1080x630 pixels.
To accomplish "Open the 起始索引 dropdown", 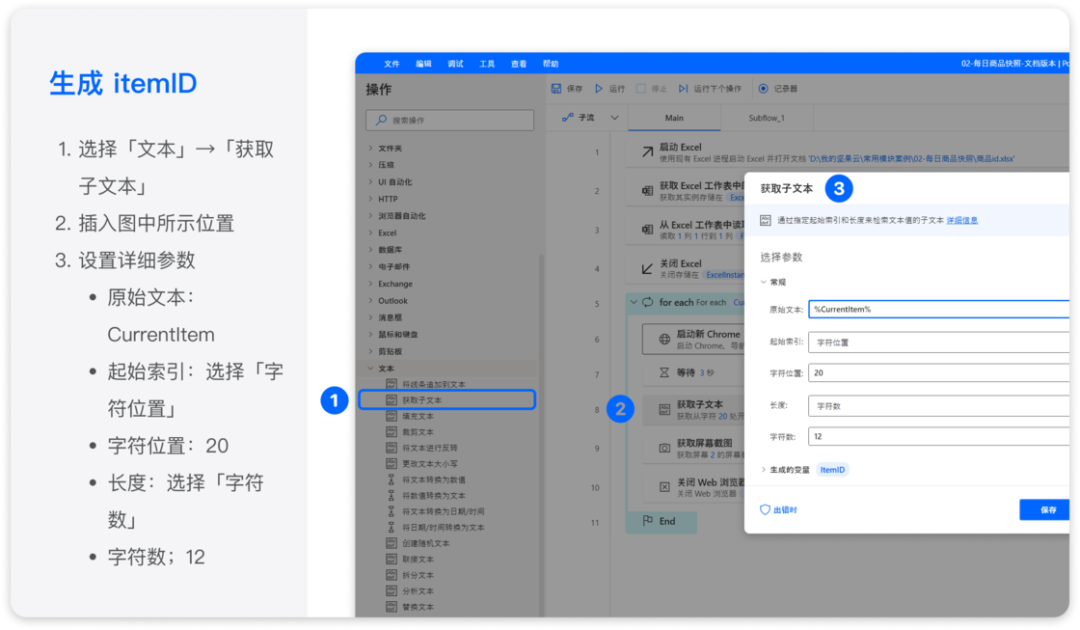I will [x=939, y=342].
